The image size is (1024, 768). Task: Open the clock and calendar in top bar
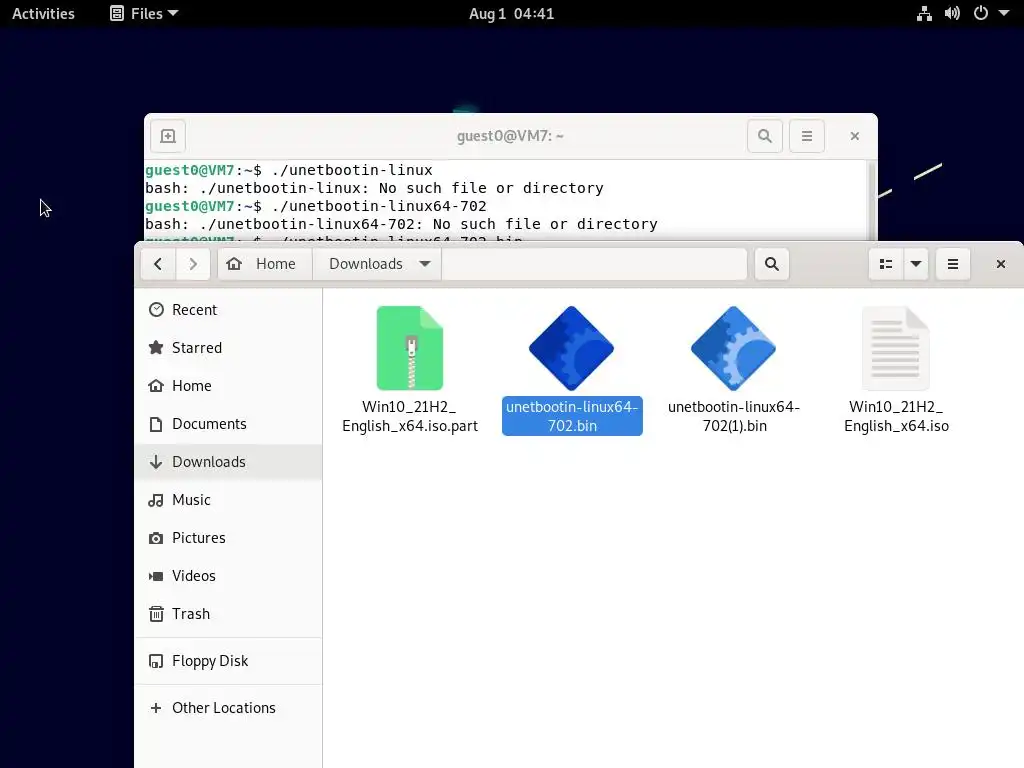511,13
